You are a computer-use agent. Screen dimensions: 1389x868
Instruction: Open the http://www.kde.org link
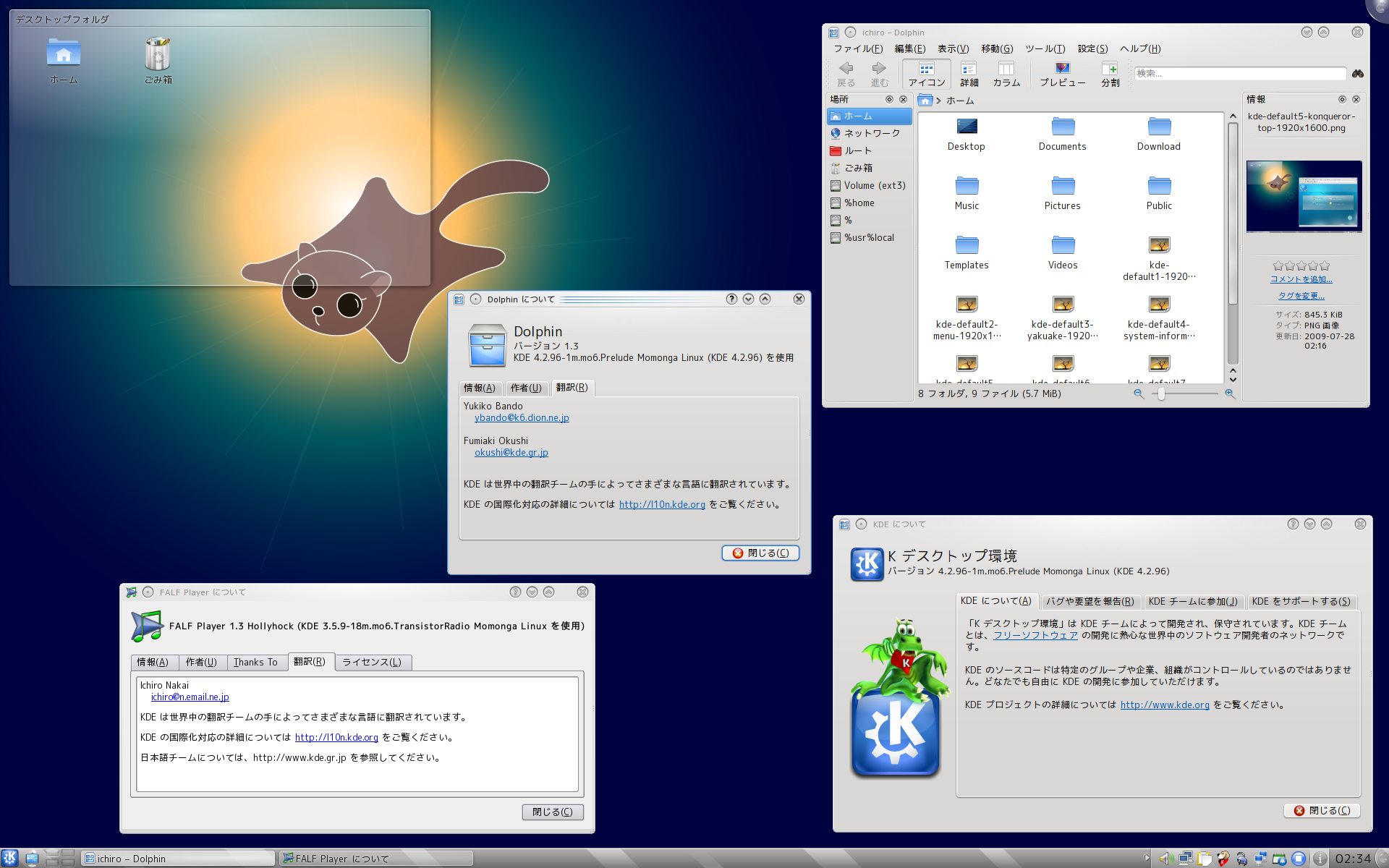coord(1165,705)
